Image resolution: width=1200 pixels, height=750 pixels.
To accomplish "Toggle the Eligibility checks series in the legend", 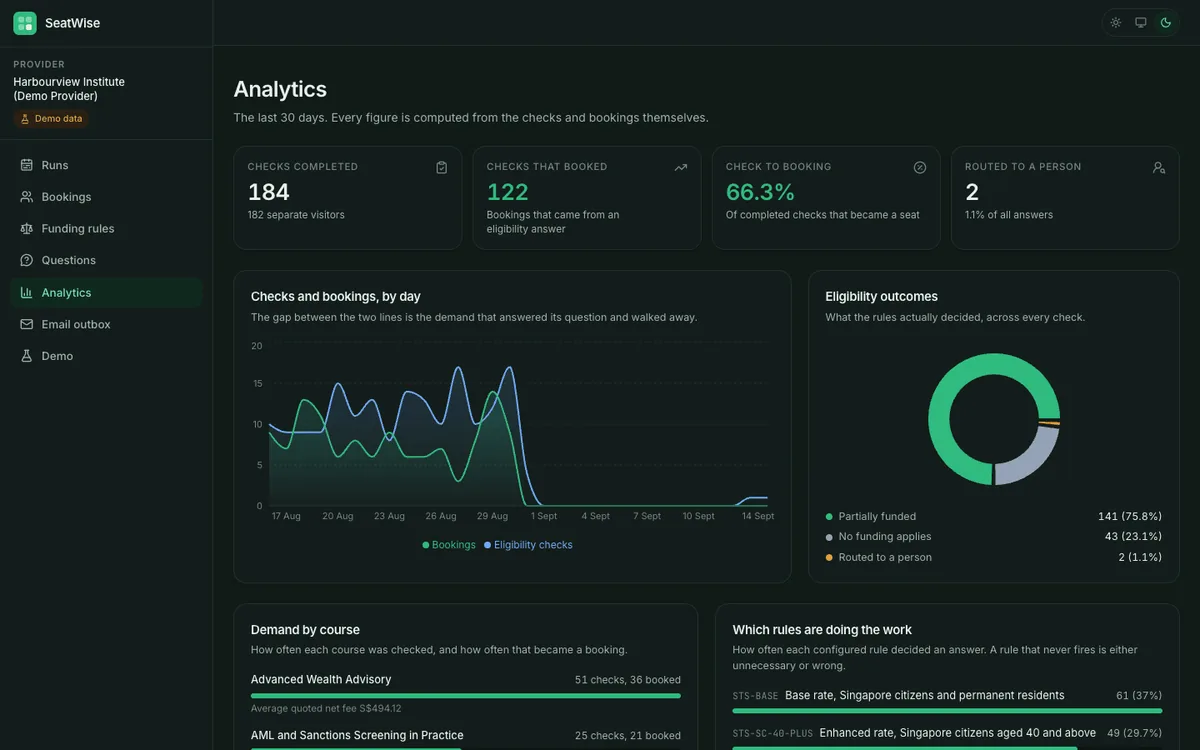I will 528,545.
